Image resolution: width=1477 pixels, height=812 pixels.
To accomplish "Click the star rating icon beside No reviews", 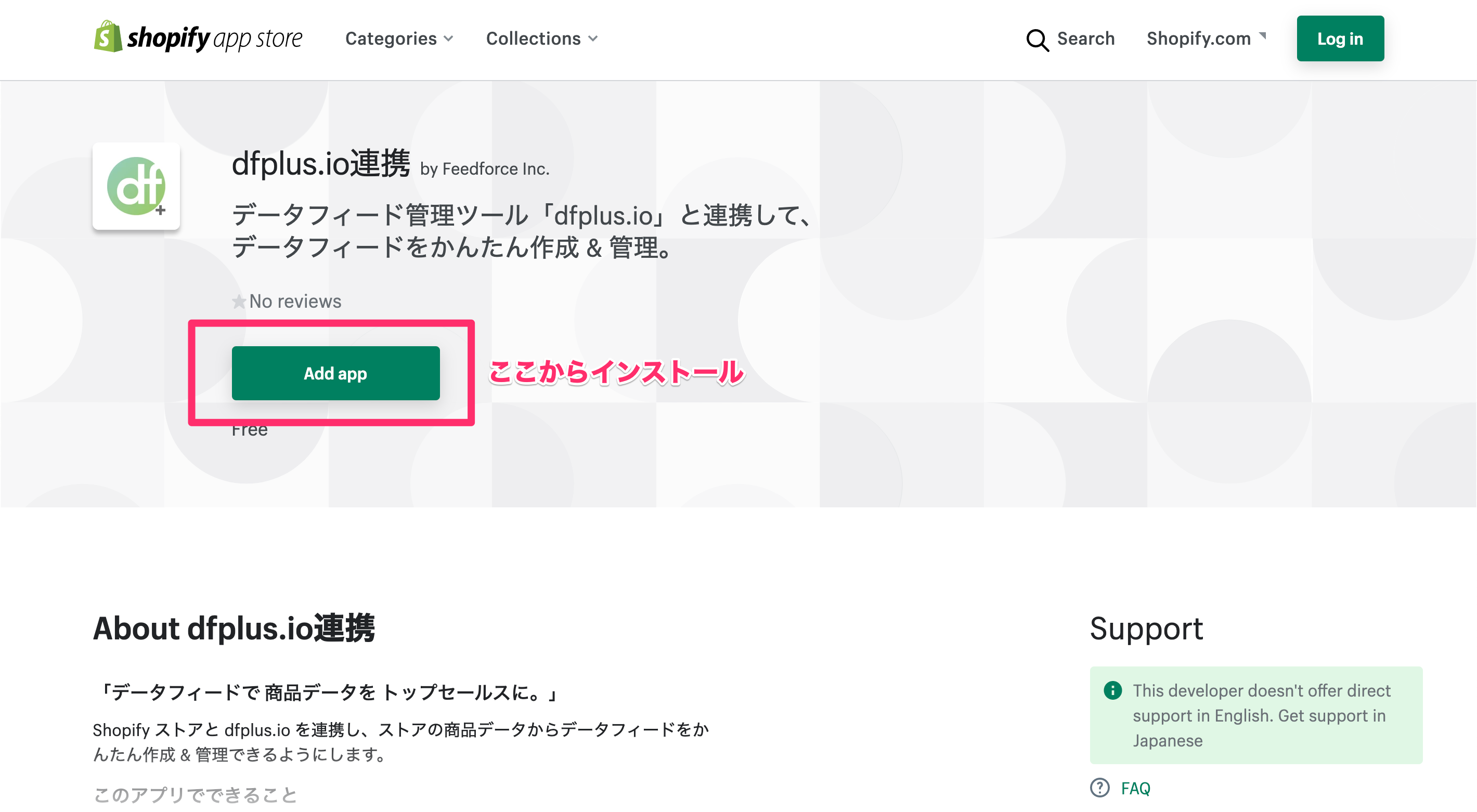I will click(239, 302).
